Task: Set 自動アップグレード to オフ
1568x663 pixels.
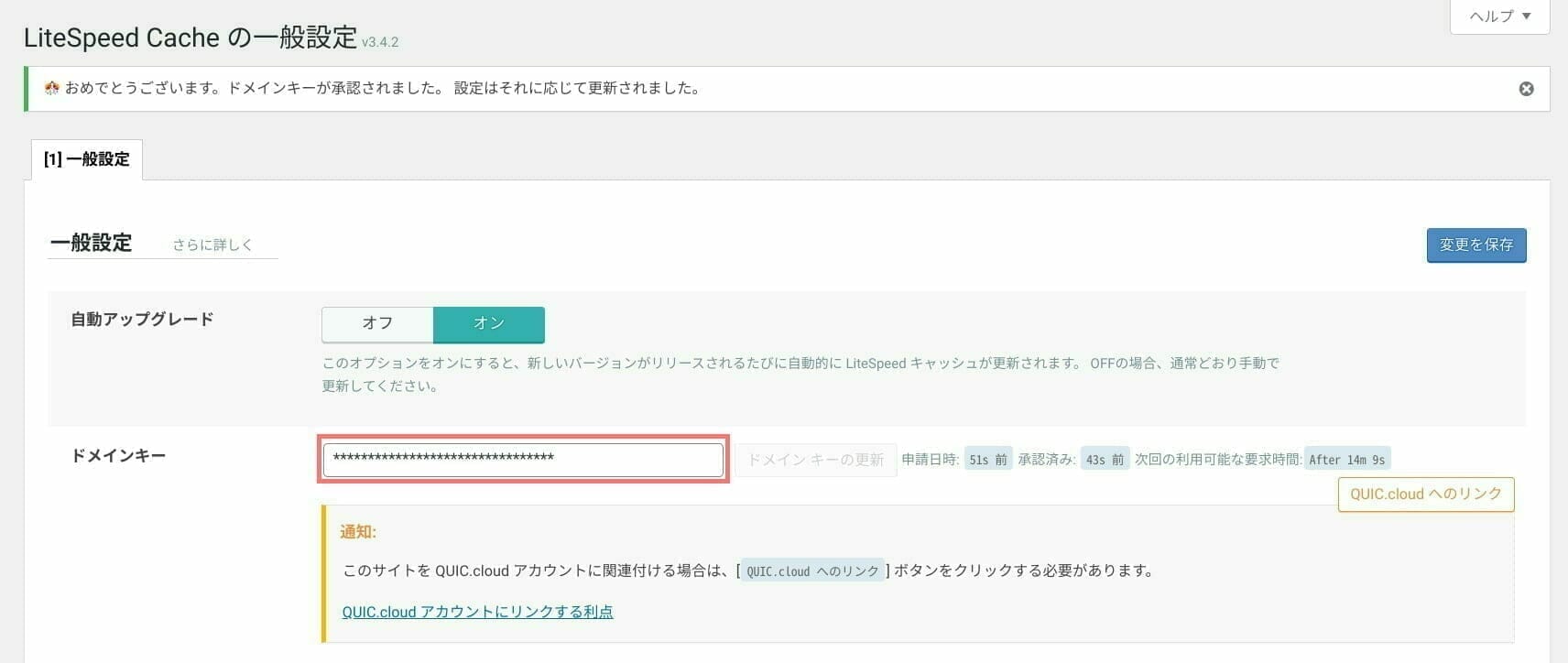Action: (x=377, y=323)
